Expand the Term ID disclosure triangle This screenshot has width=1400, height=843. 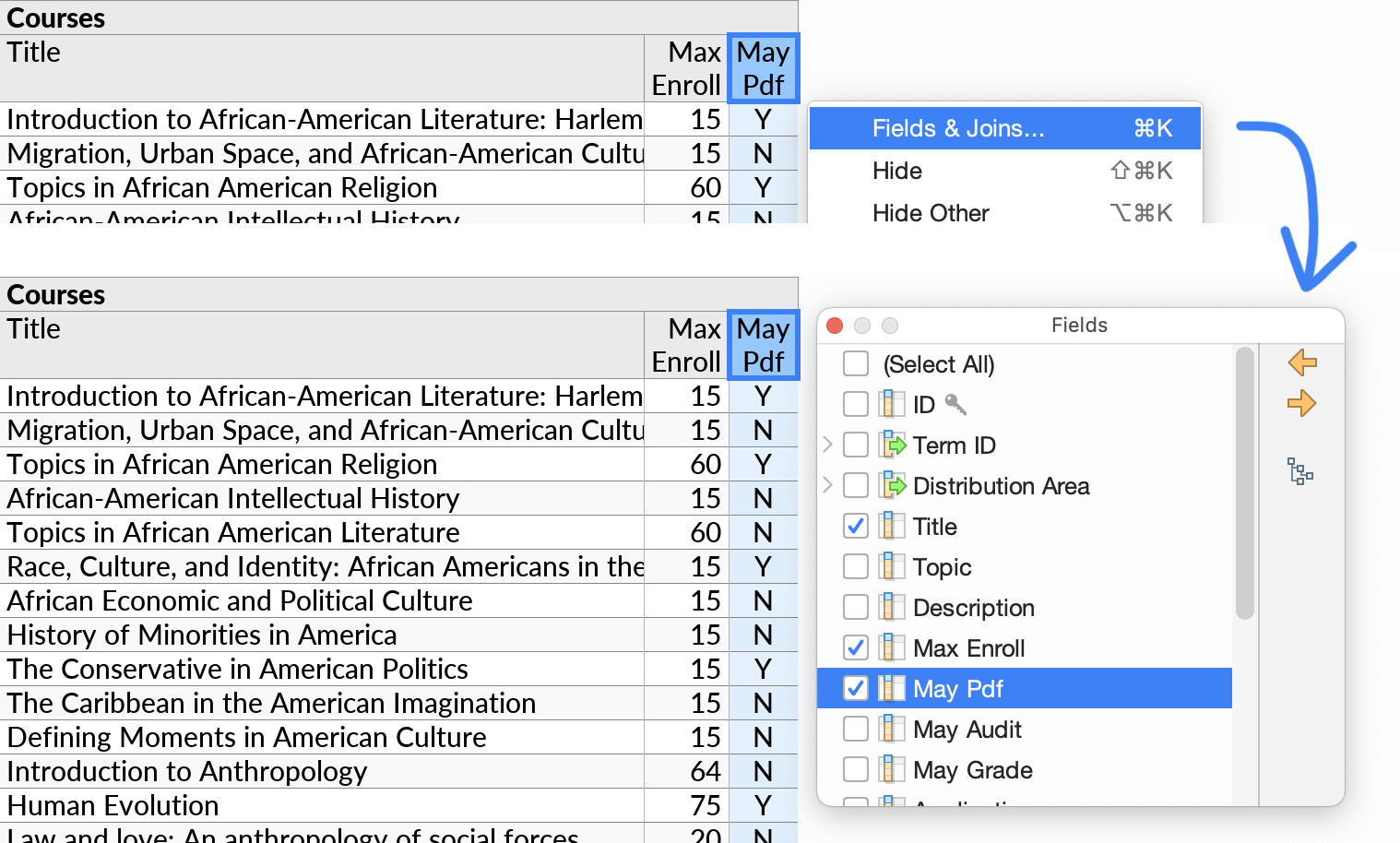827,445
